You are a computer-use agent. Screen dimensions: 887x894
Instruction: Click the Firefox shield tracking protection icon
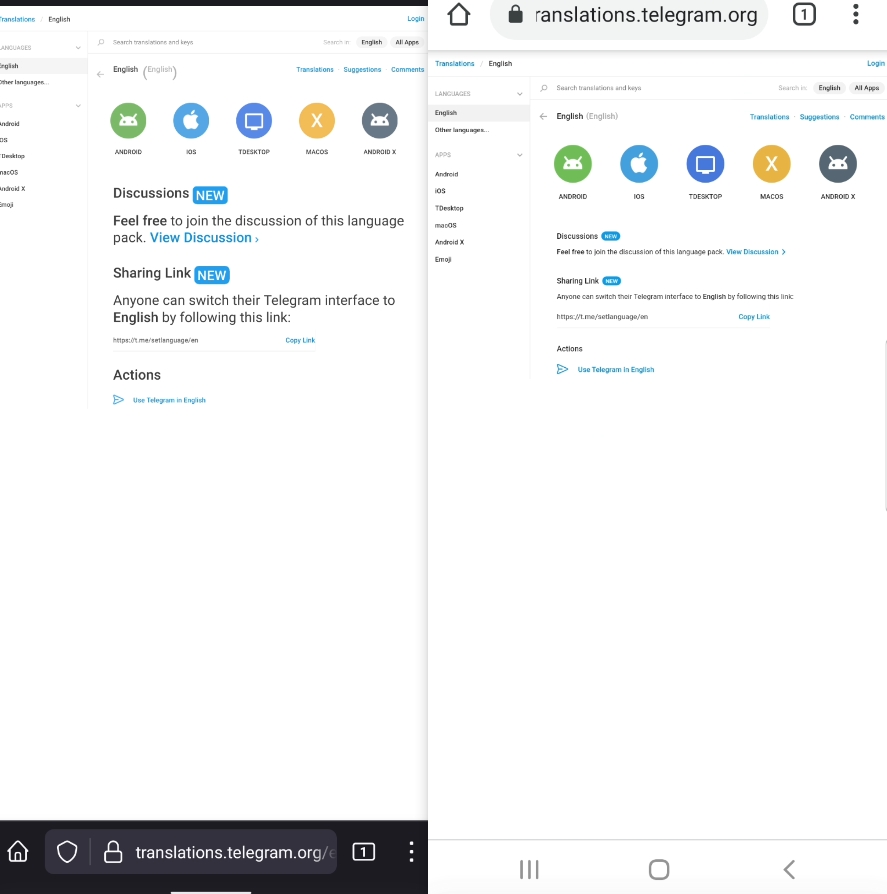pos(67,852)
